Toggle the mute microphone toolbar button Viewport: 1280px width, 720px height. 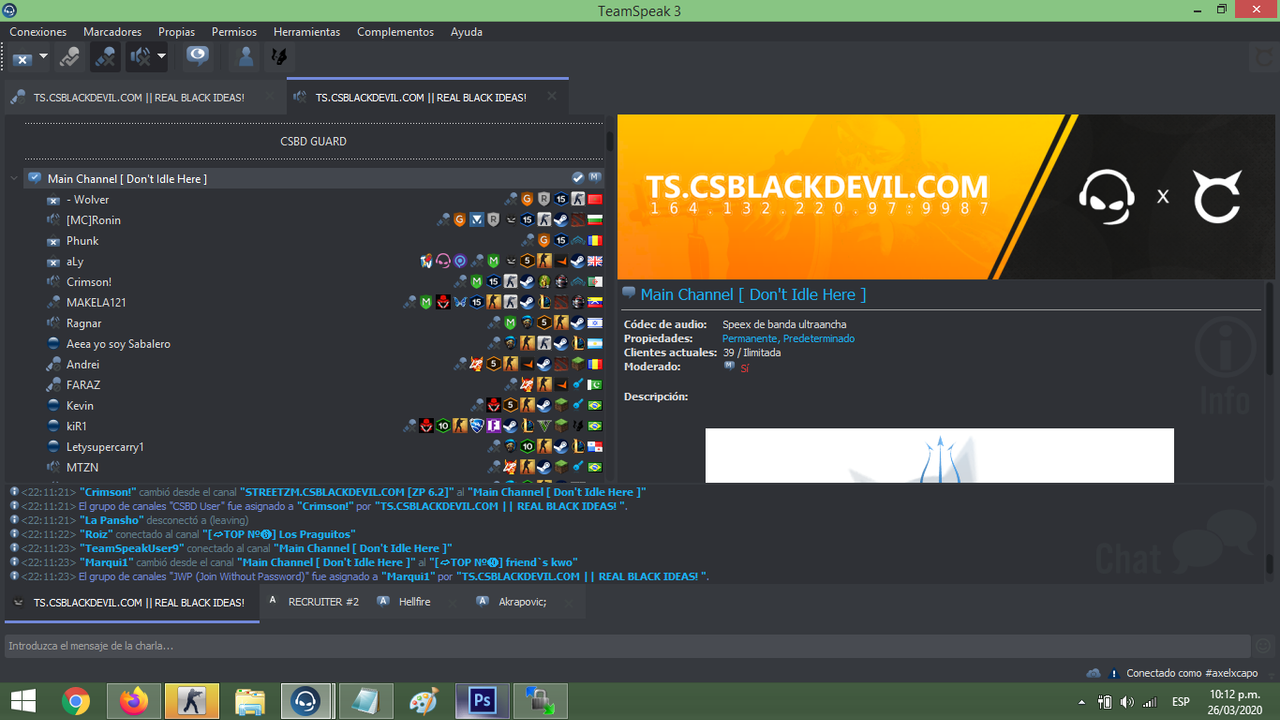tap(104, 57)
